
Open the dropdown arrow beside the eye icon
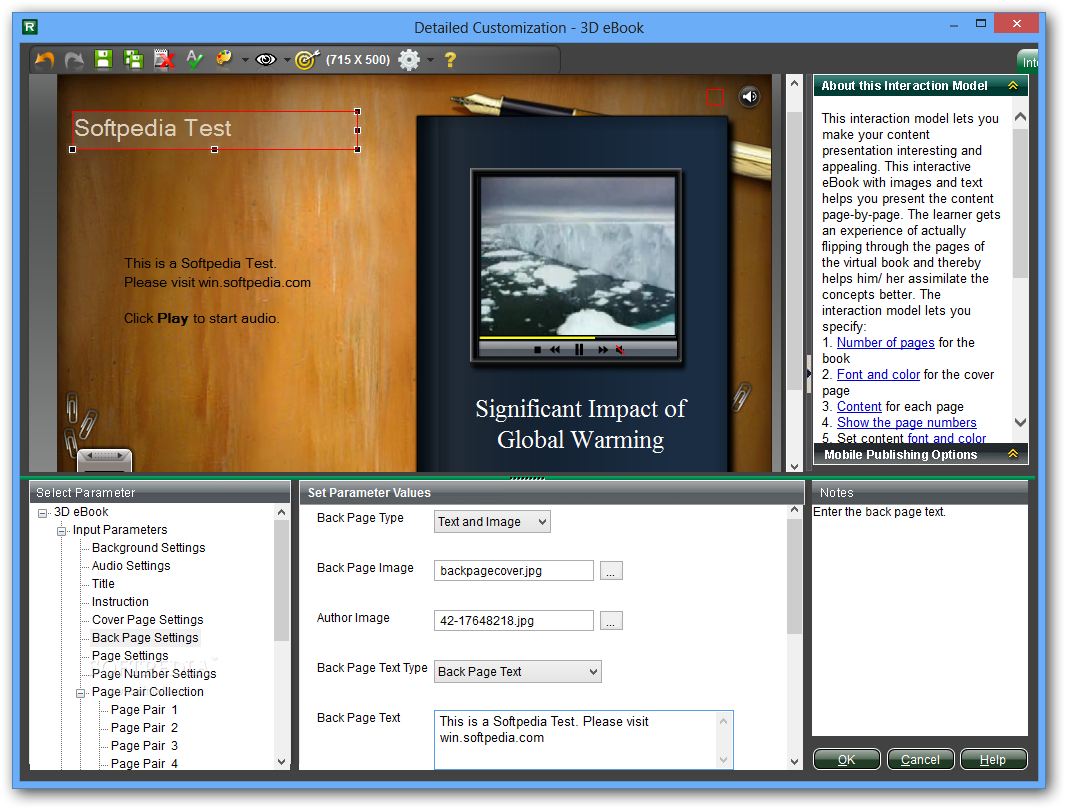tap(287, 60)
